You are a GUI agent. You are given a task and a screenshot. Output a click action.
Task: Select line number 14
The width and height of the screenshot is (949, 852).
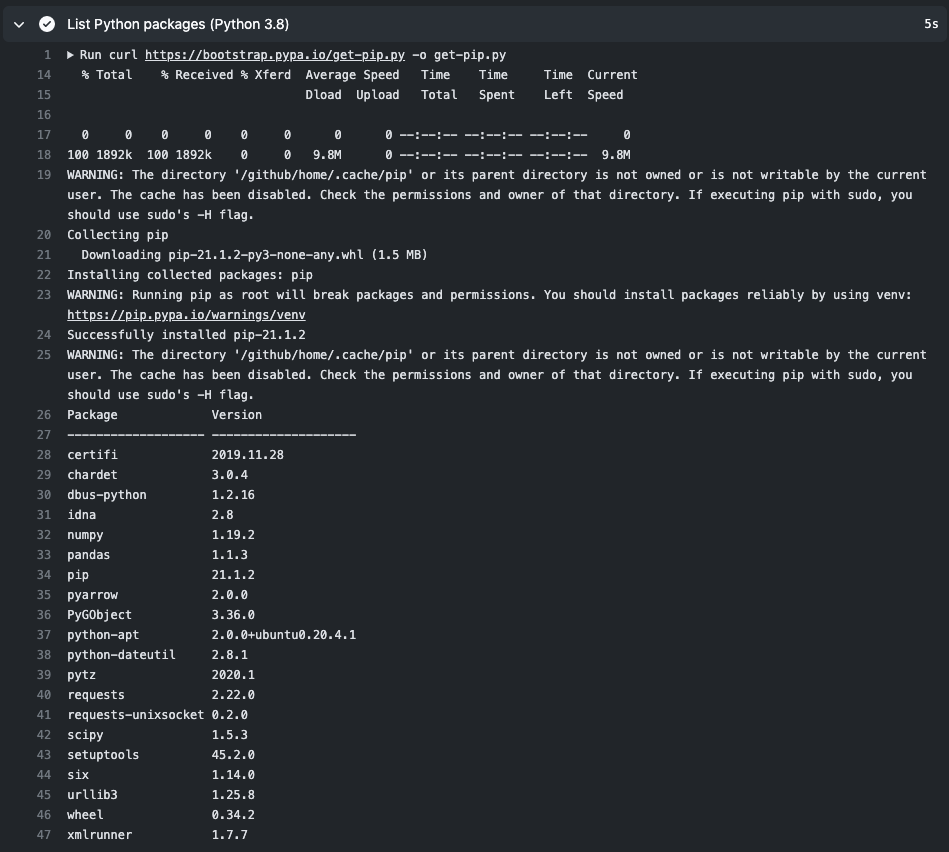[x=44, y=75]
